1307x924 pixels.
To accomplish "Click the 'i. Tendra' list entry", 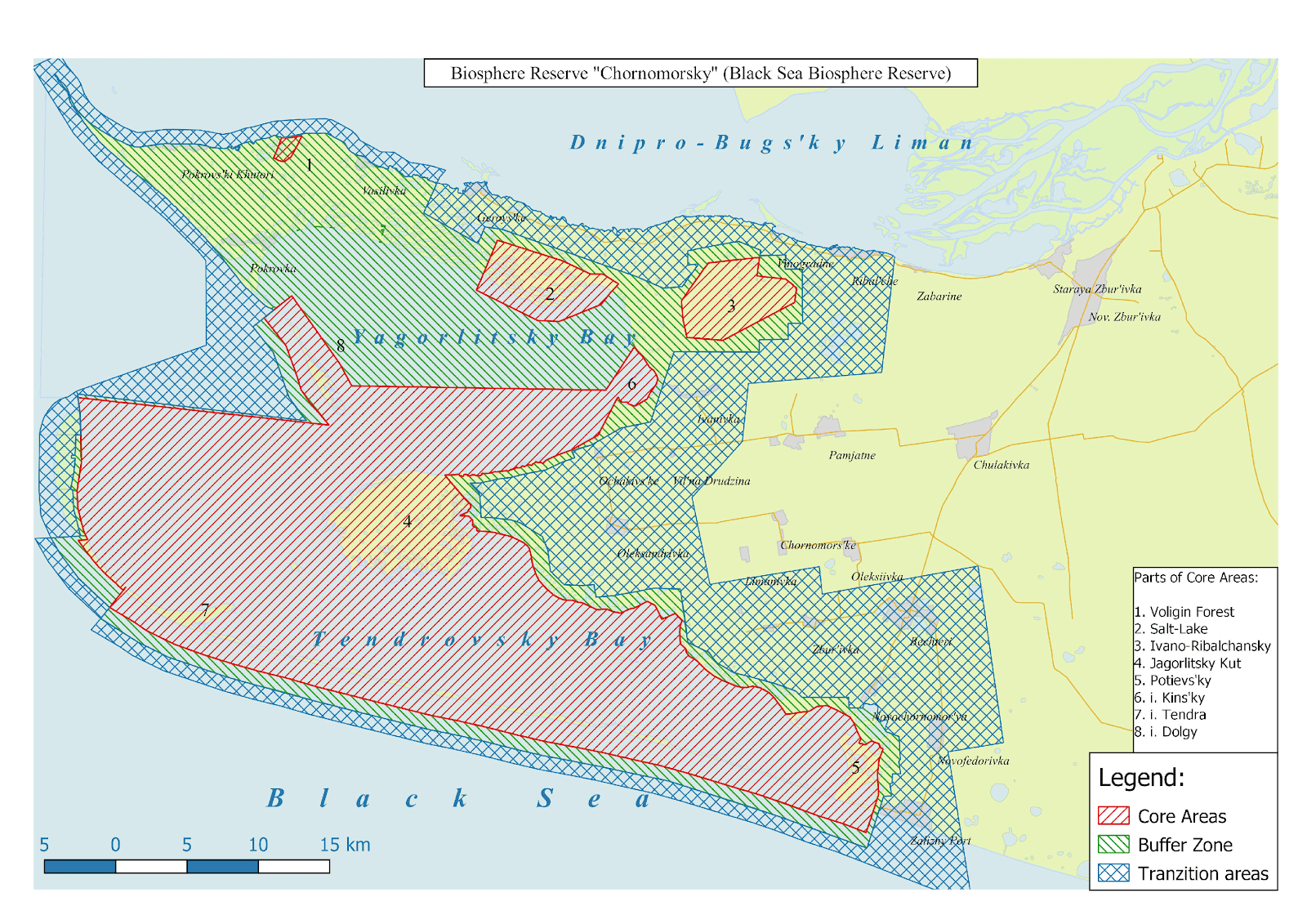I will pyautogui.click(x=1170, y=714).
